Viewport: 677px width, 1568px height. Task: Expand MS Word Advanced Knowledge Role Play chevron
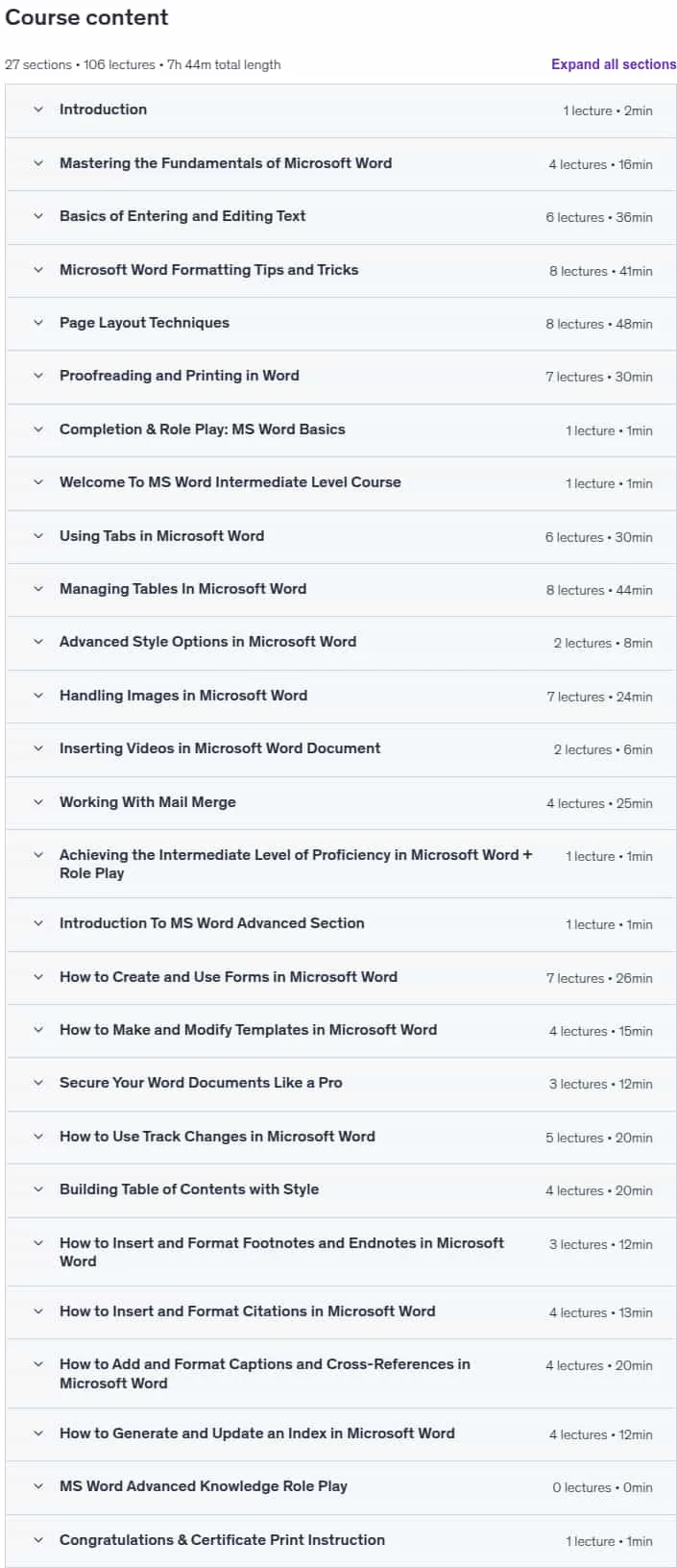click(38, 1486)
